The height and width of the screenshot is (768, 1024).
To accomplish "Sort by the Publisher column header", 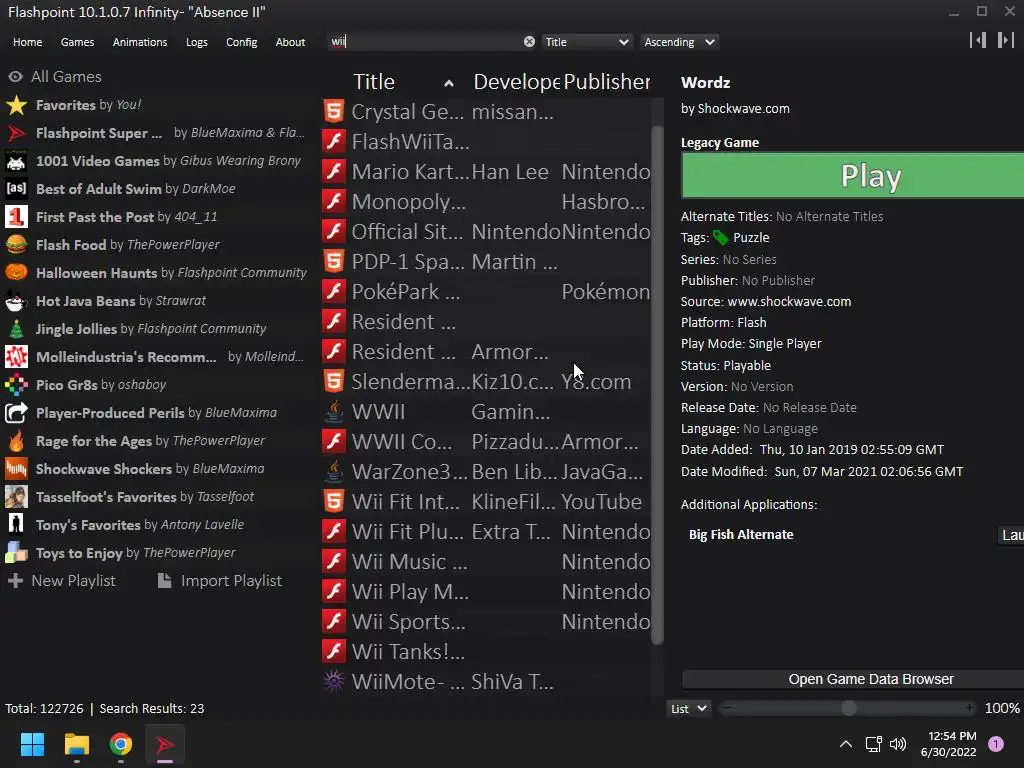I will coord(606,82).
